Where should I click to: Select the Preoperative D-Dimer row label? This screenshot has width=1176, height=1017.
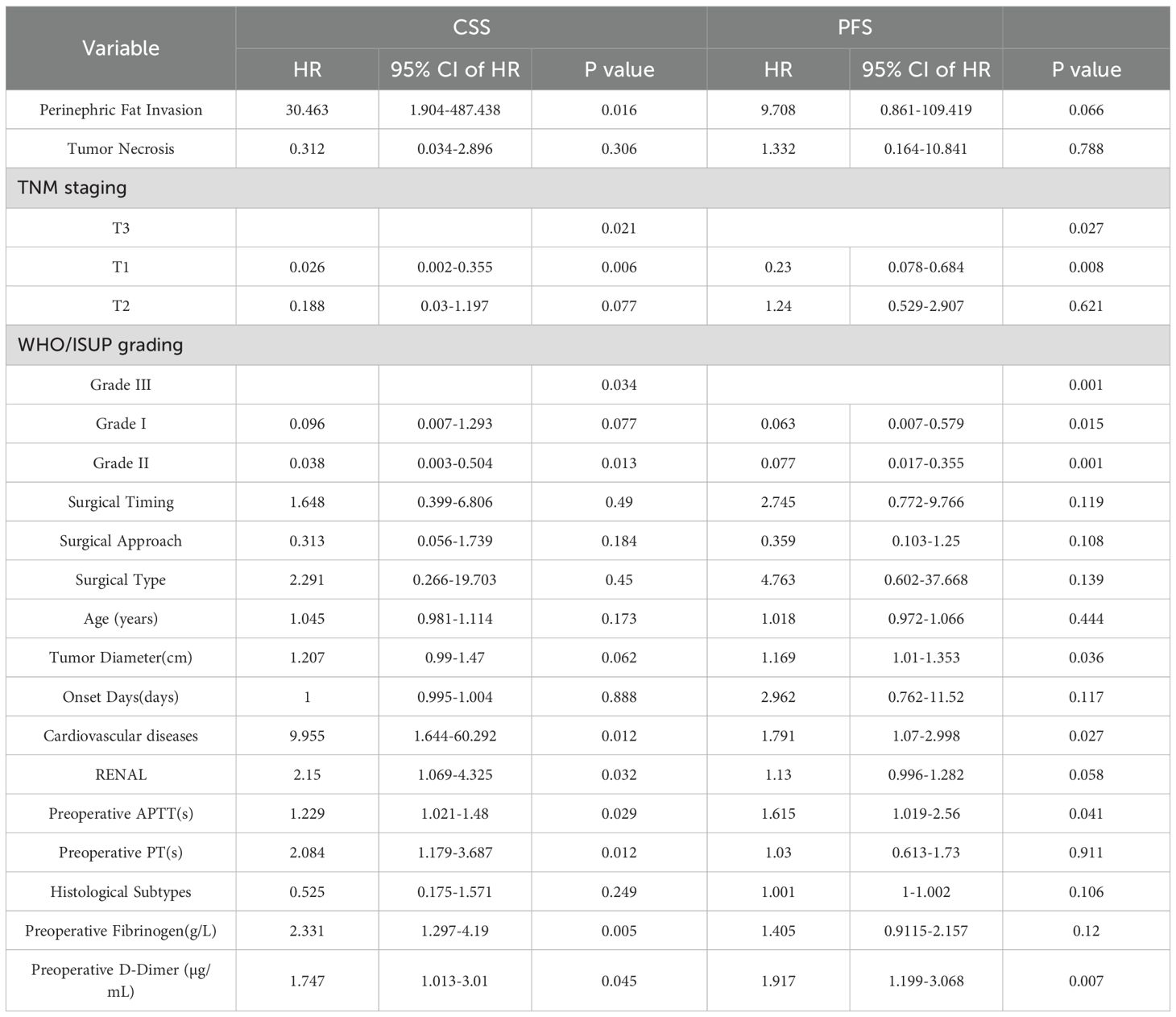click(x=121, y=980)
